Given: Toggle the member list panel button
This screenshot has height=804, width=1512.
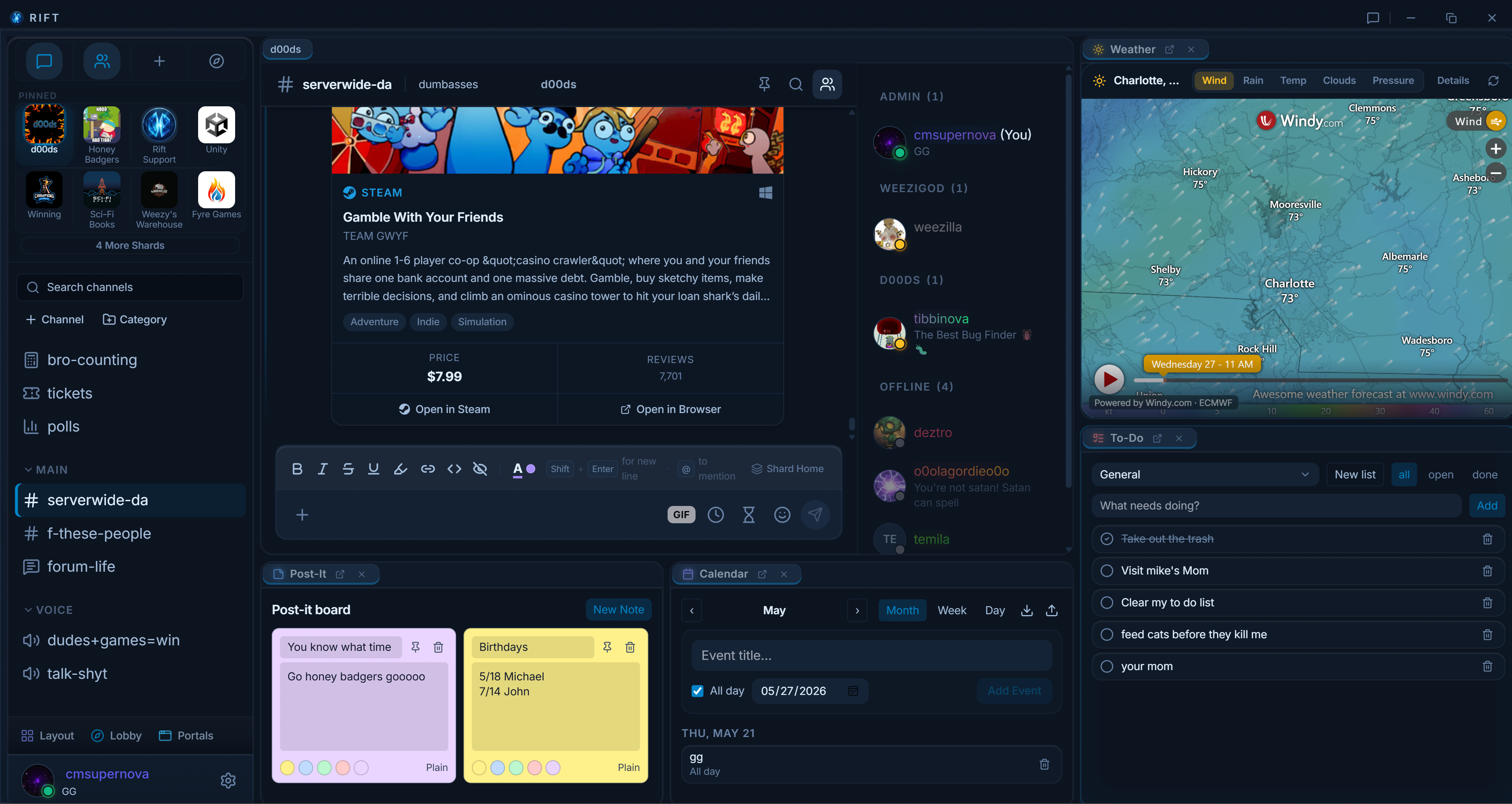Looking at the screenshot, I should coord(827,85).
